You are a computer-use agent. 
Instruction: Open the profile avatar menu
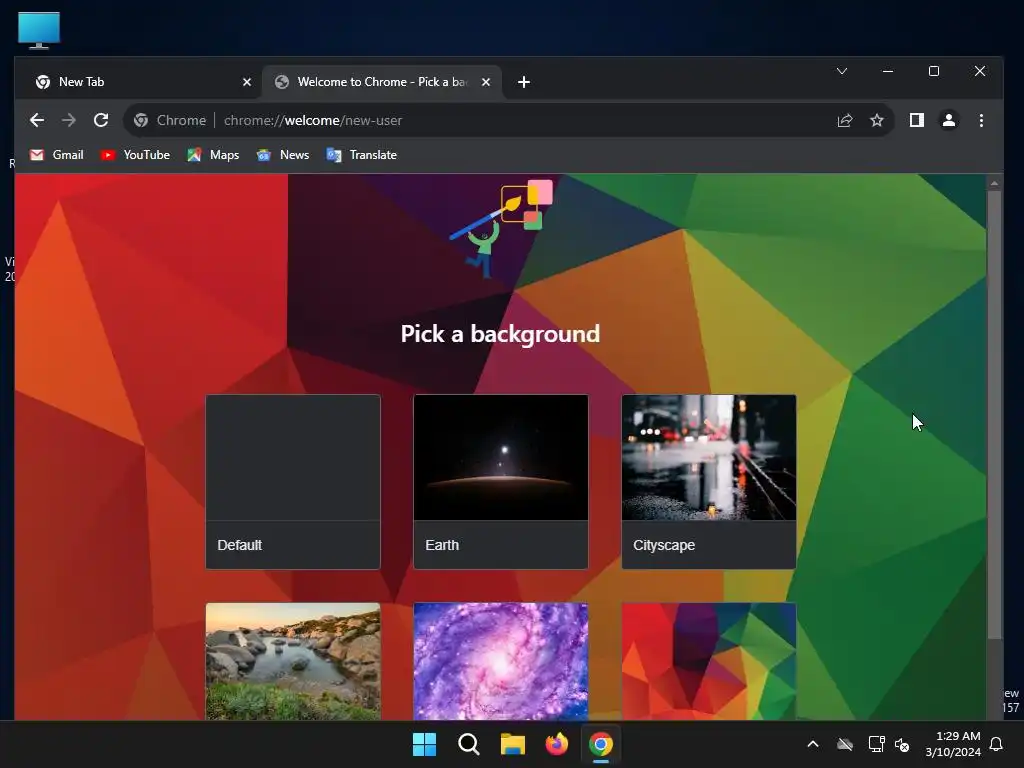949,120
